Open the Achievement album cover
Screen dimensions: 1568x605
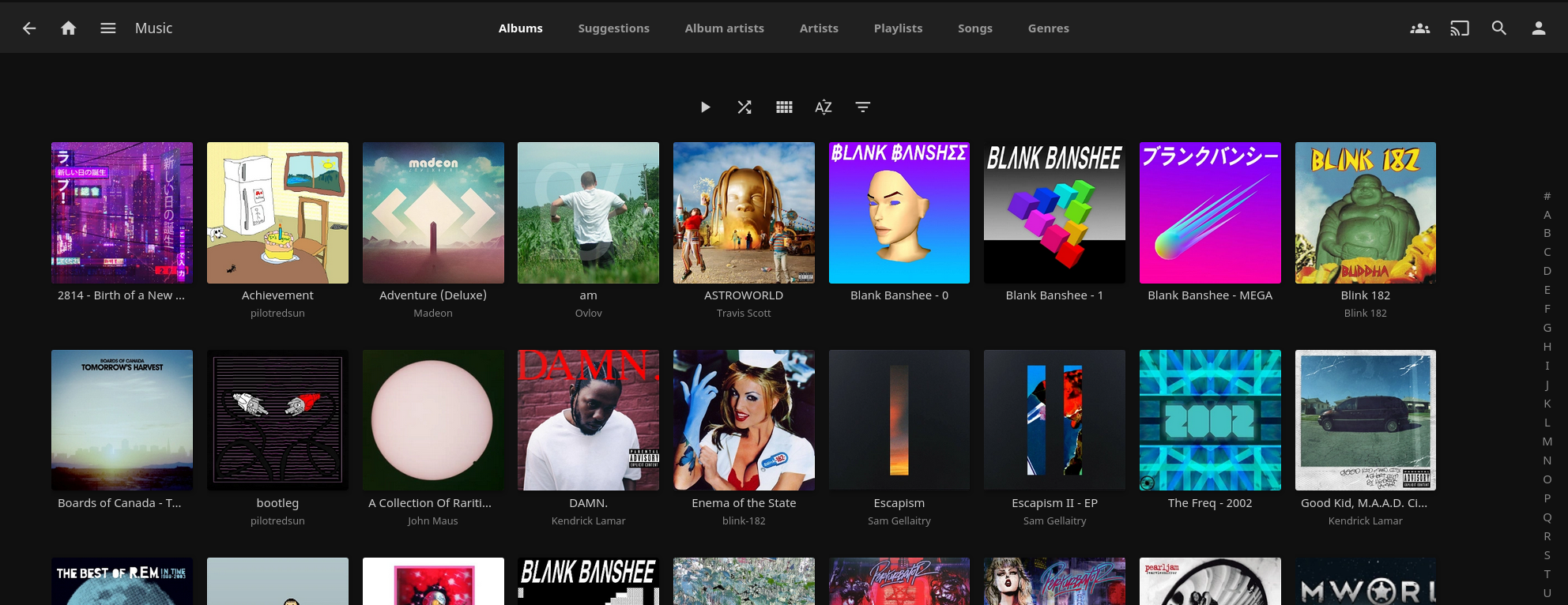pos(277,212)
